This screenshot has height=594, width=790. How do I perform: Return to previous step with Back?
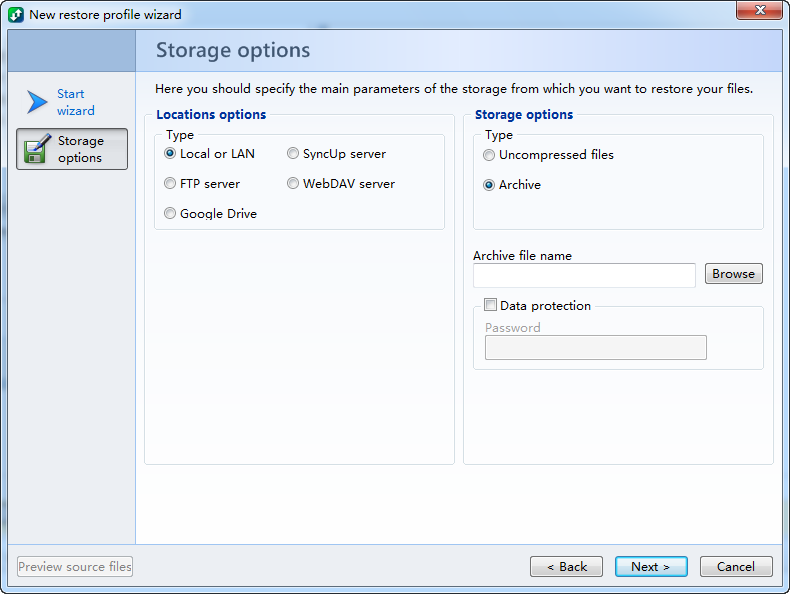click(x=566, y=567)
